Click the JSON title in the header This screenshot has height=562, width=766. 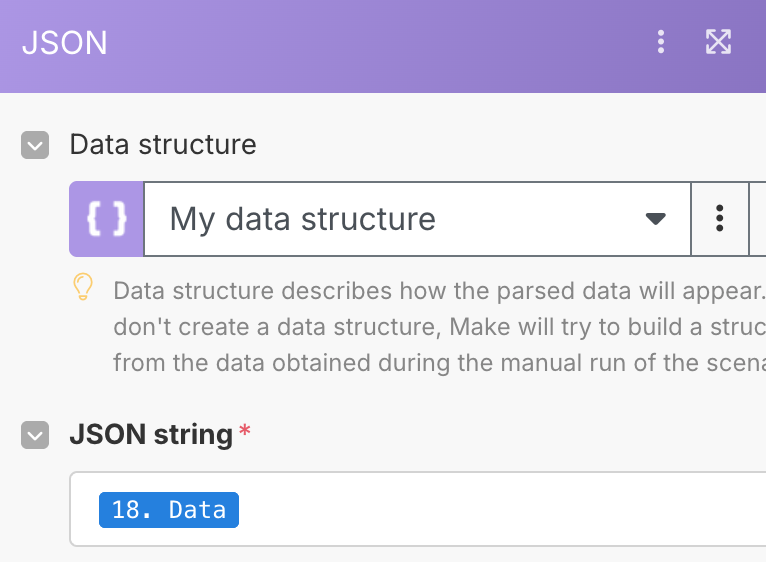tap(64, 43)
